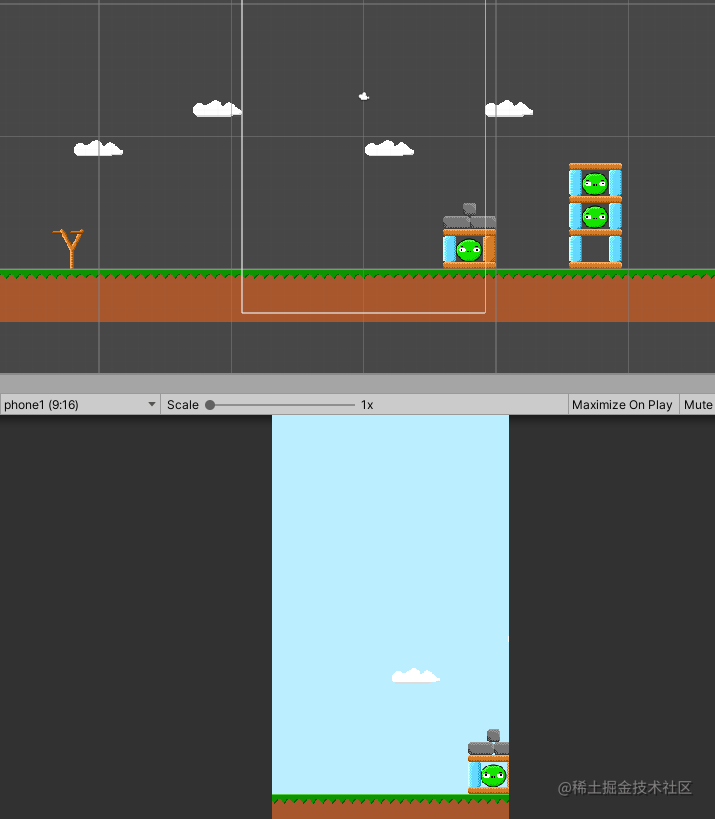The height and width of the screenshot is (819, 715).
Task: Click the Scale slider handle
Action: pos(210,405)
